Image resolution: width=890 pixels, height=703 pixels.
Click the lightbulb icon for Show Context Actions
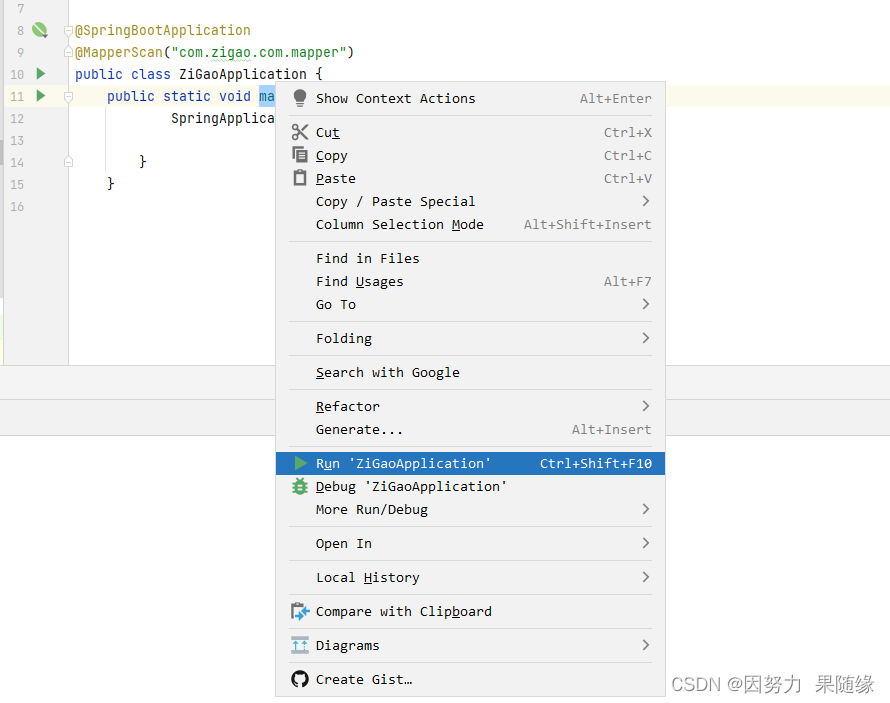point(300,98)
